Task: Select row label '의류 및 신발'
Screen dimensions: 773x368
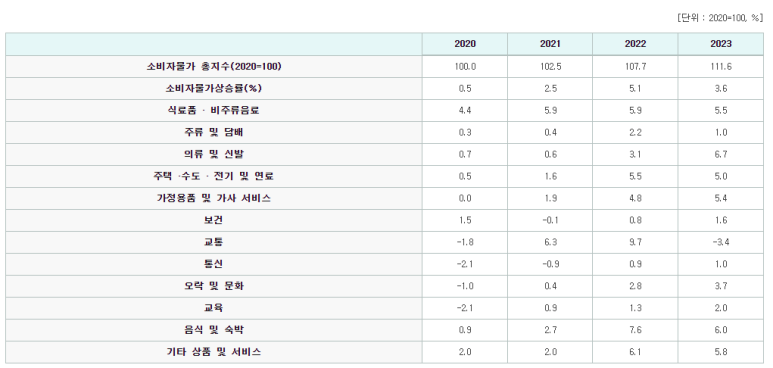Action: 214,154
